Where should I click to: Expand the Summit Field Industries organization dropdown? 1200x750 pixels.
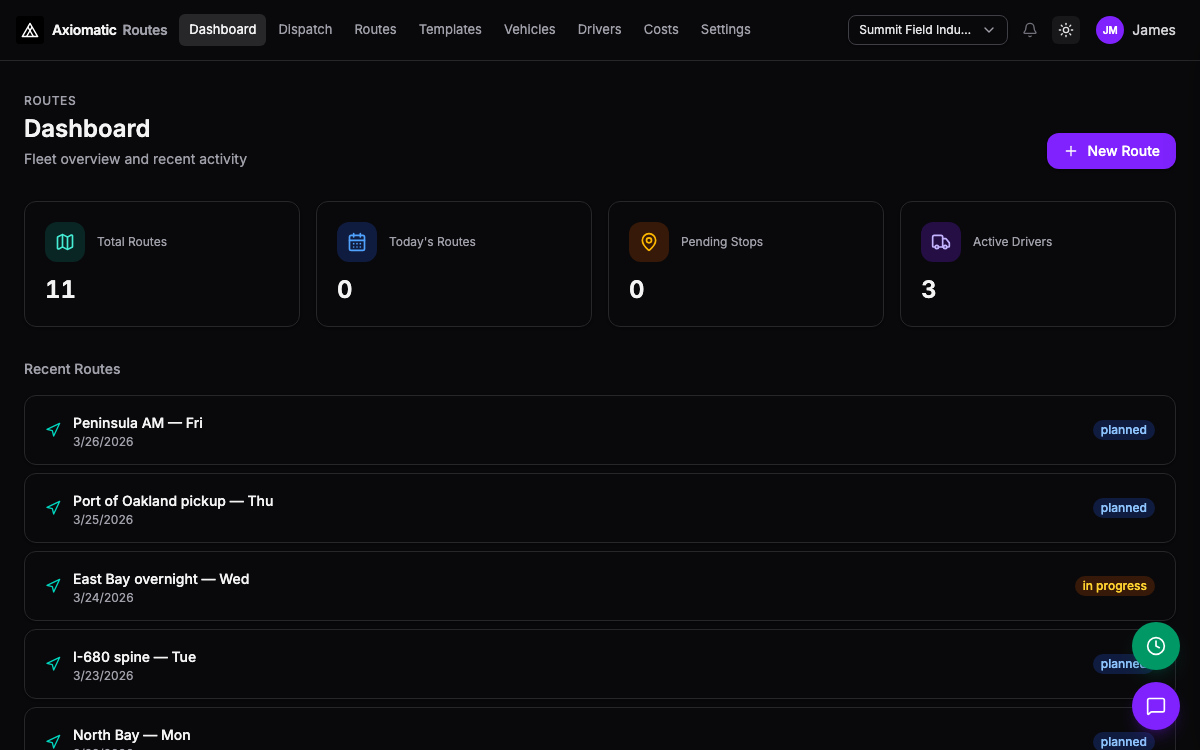click(x=928, y=30)
